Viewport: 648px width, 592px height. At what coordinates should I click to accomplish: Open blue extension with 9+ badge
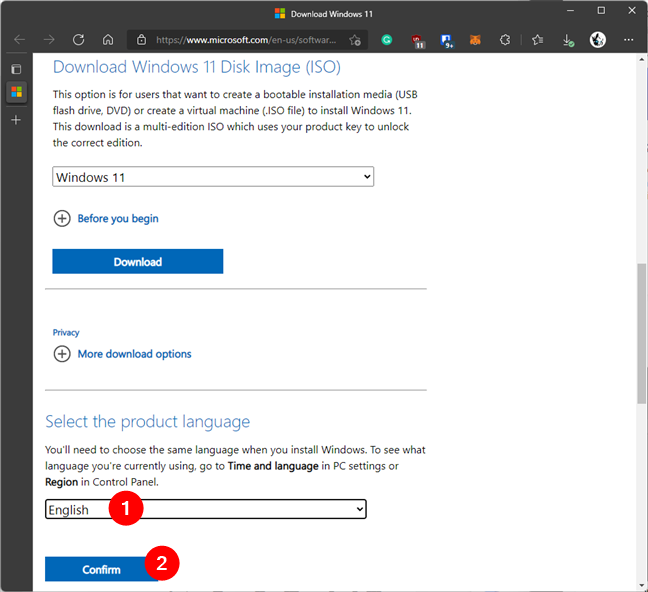pos(447,41)
